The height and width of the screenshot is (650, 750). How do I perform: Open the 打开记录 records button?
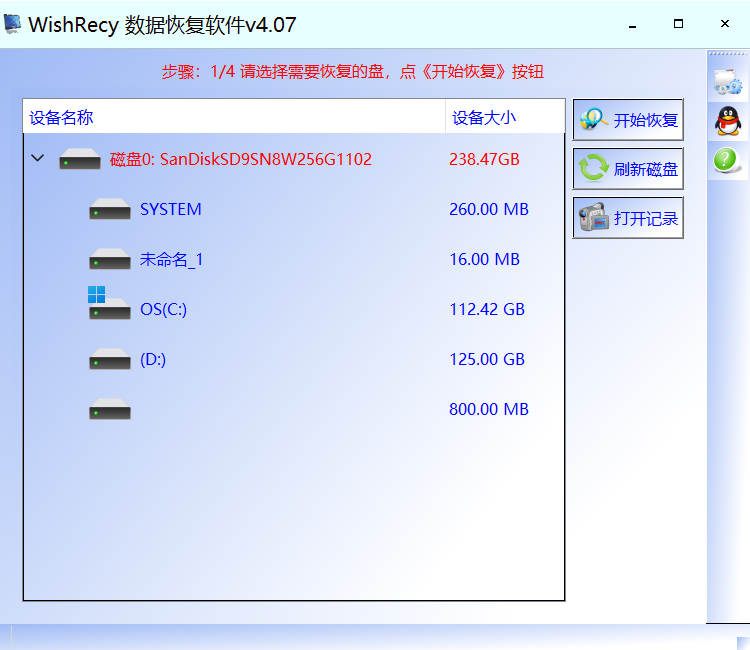628,218
